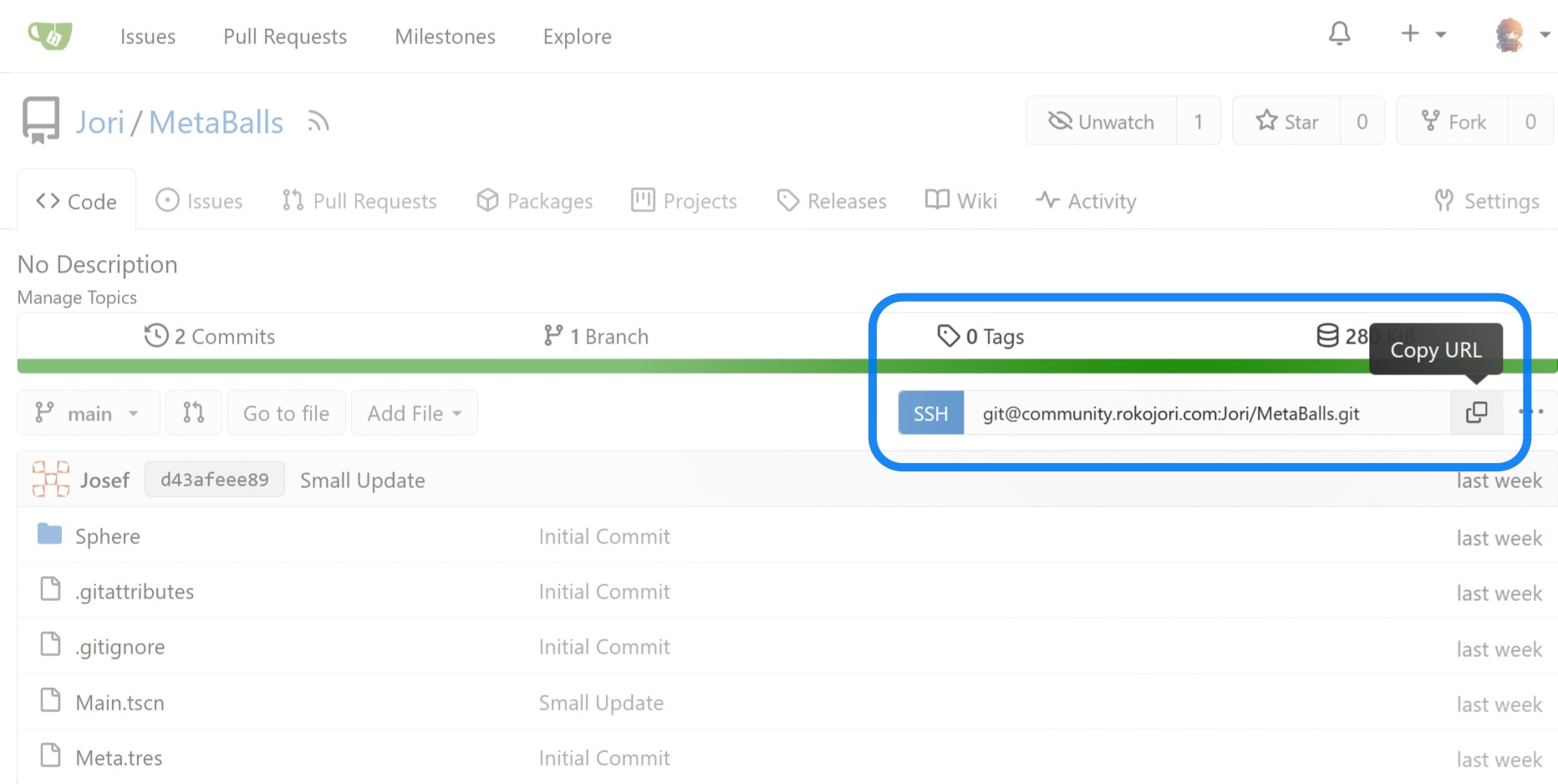Click Josef's avatar in the latest commit
Screen dimensions: 1558x784
(50, 480)
